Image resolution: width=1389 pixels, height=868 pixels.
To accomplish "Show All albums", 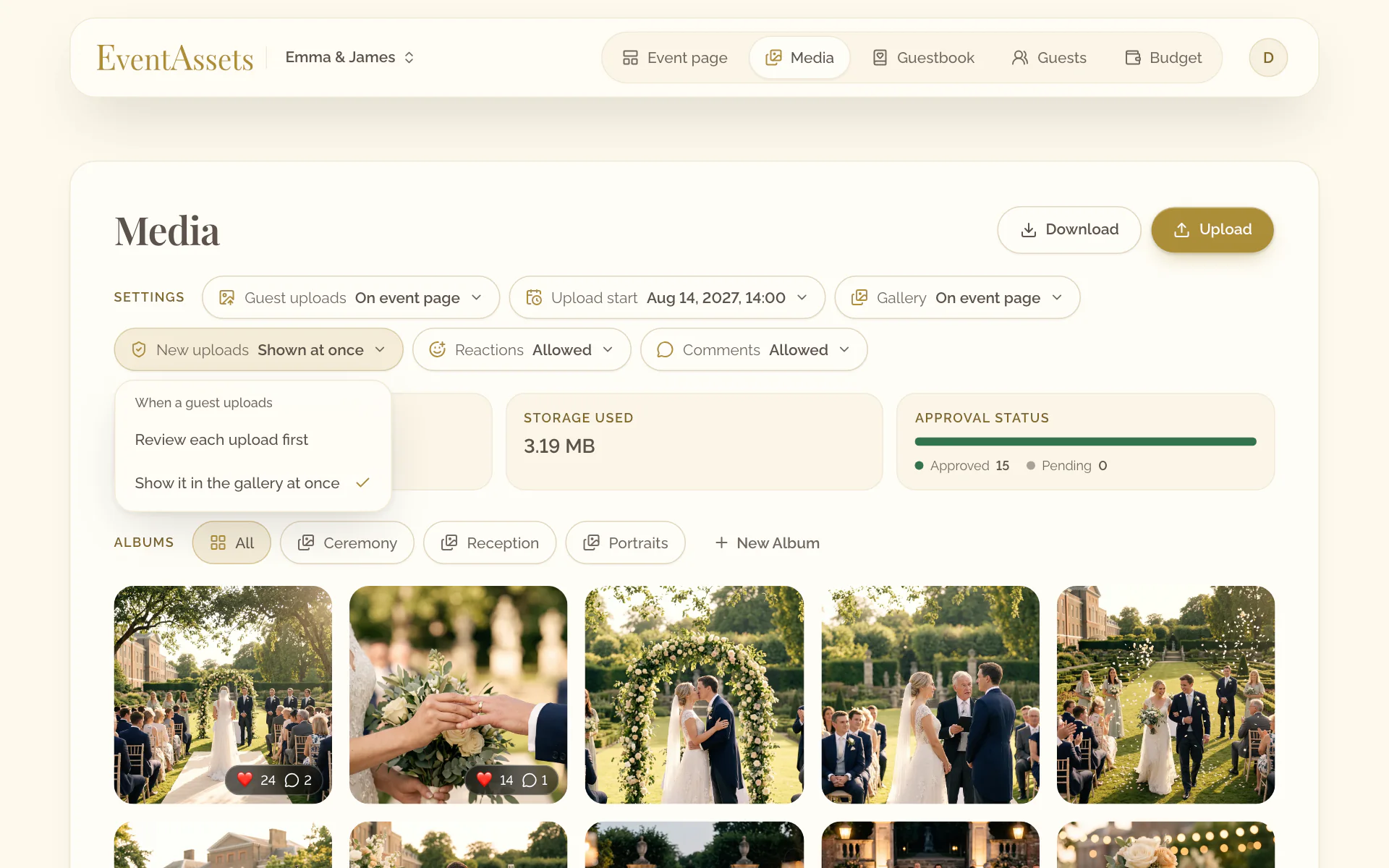I will click(231, 543).
